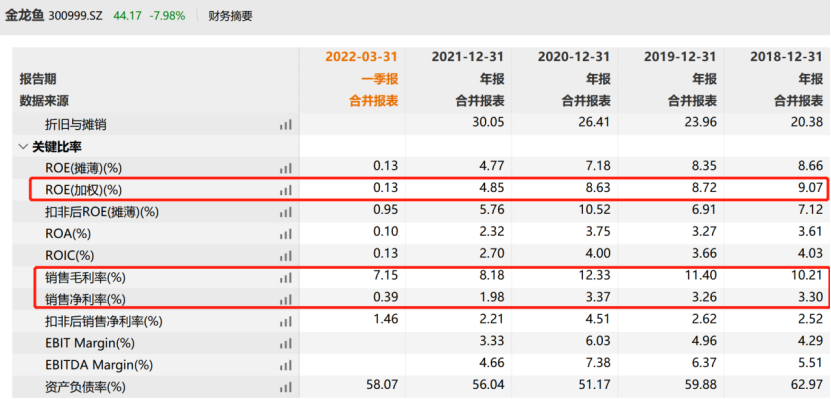Click the ROE(摊薄) value 8.35
Viewport: 831px width, 399px height.
coord(704,166)
